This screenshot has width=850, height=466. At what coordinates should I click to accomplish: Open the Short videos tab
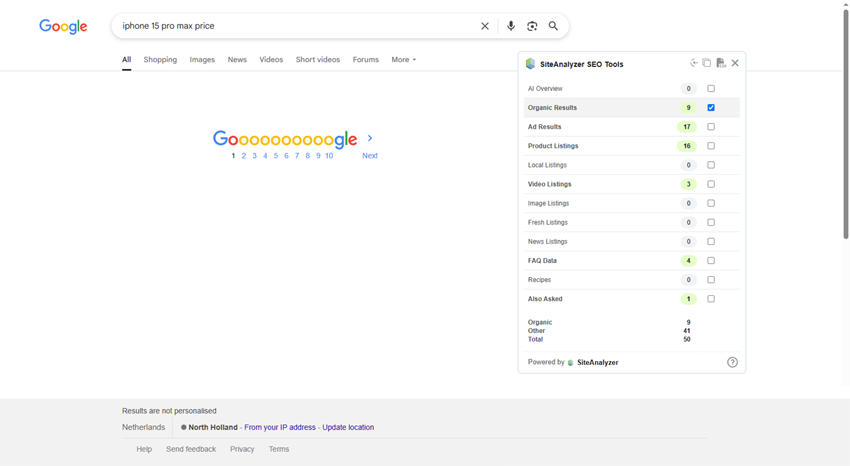point(318,60)
